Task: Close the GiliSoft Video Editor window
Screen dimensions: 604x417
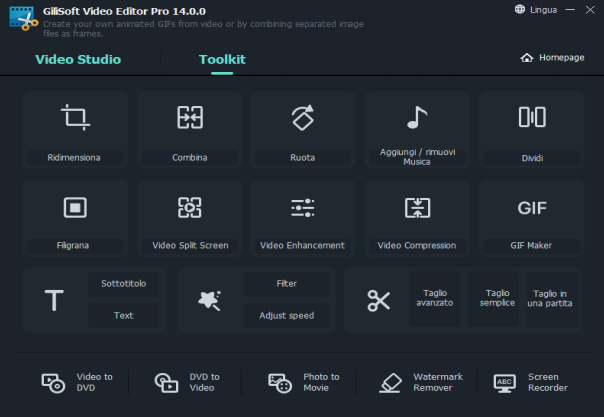Action: pyautogui.click(x=590, y=10)
